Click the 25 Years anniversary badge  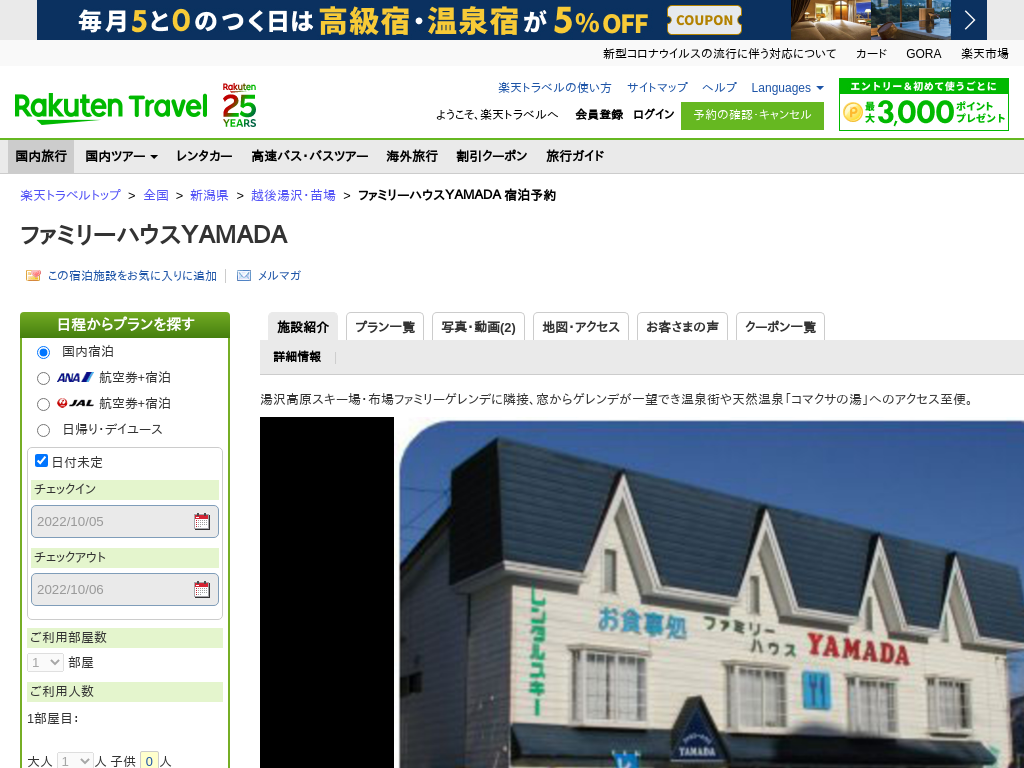coord(239,106)
